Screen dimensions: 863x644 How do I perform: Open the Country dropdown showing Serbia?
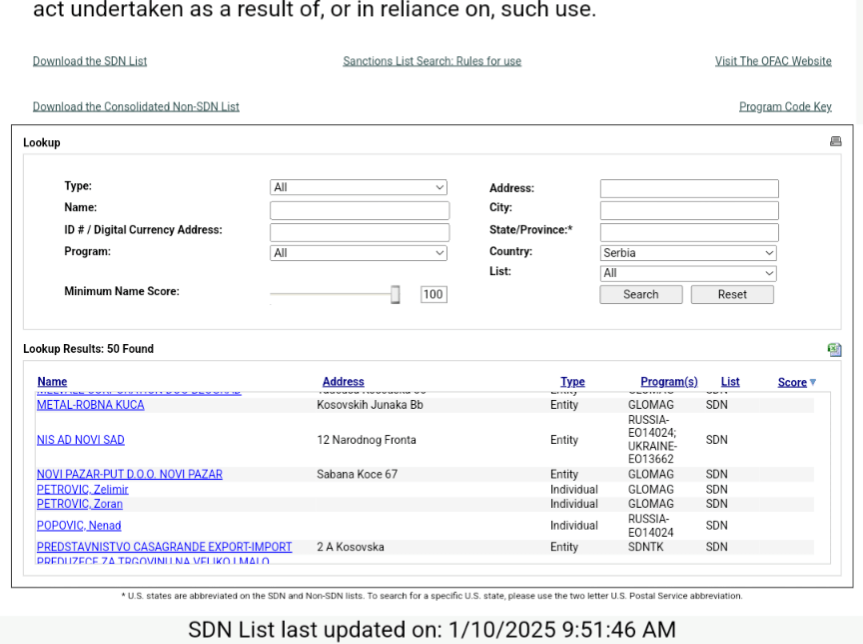tap(688, 253)
